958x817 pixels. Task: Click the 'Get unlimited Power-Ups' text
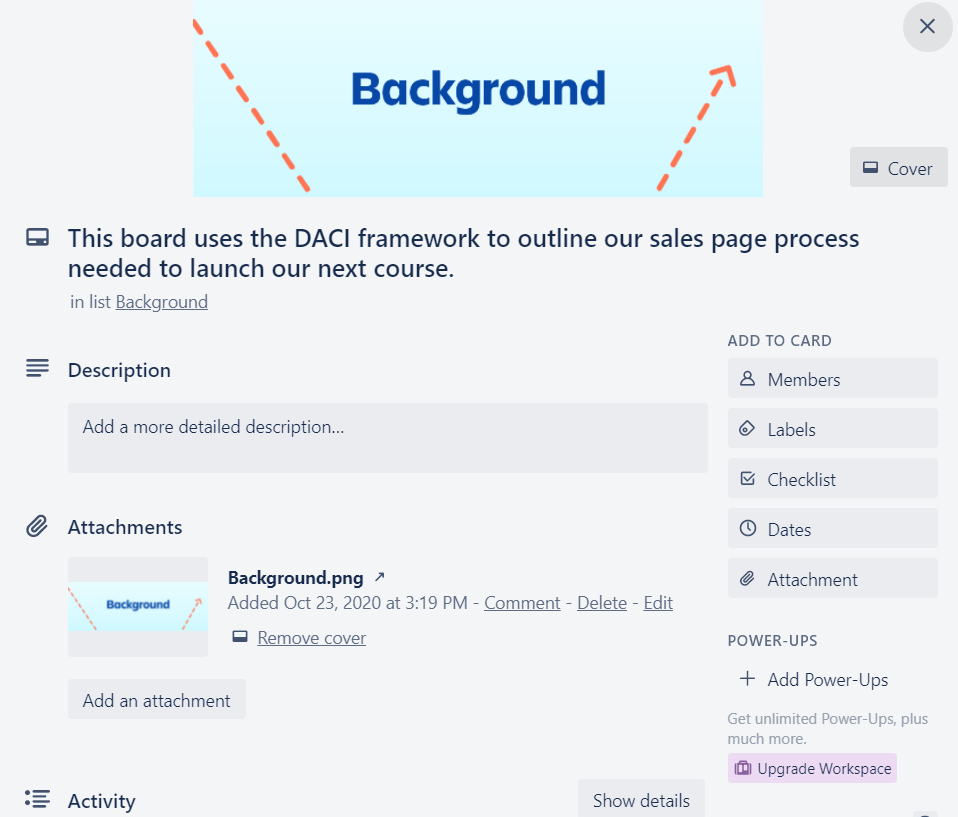(828, 729)
